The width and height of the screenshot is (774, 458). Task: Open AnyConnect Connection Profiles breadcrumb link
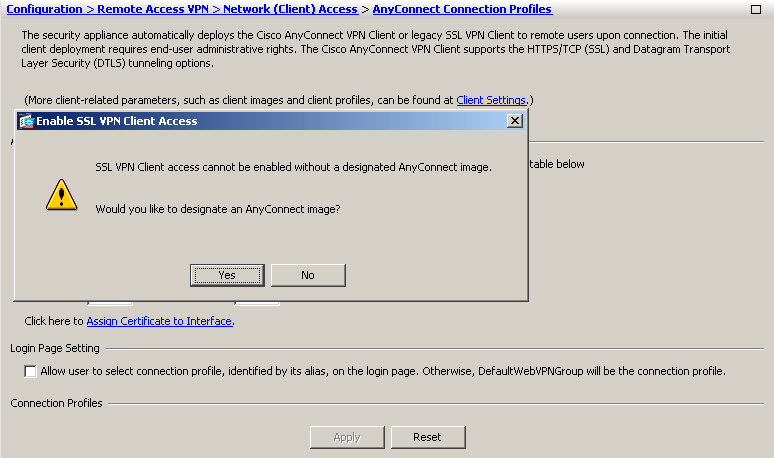462,9
